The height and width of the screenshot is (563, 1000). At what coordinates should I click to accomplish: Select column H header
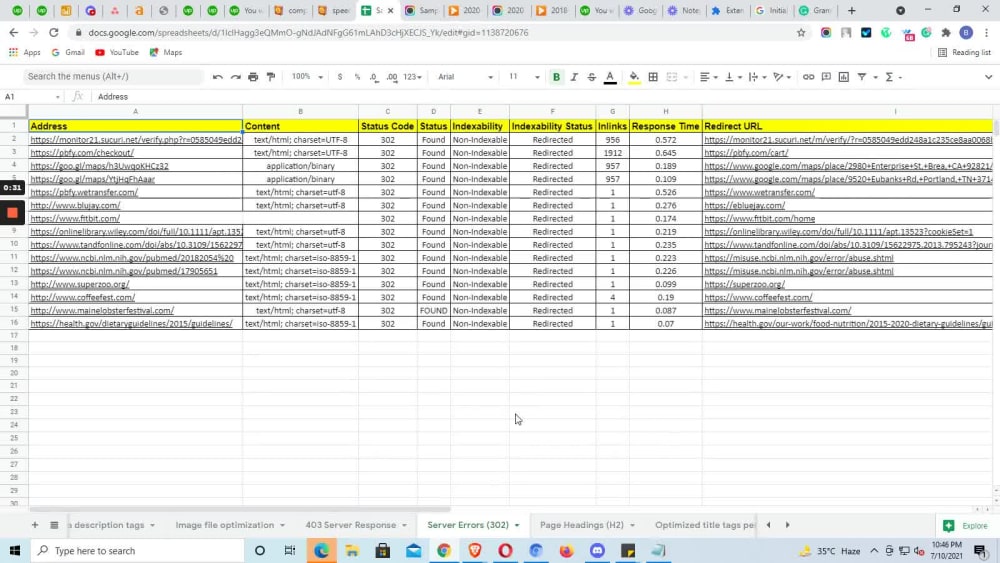(x=665, y=111)
